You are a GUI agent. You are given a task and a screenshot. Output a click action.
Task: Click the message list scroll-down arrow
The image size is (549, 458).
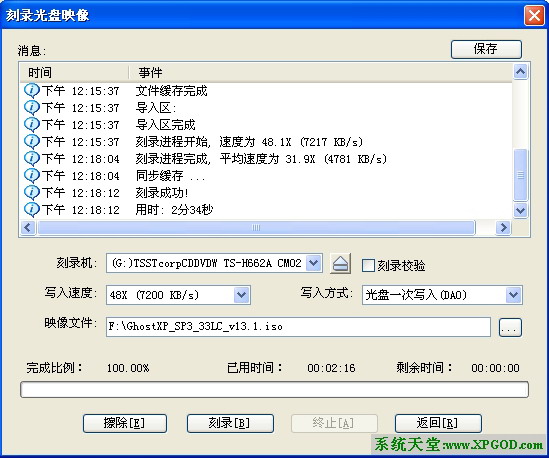(x=520, y=210)
